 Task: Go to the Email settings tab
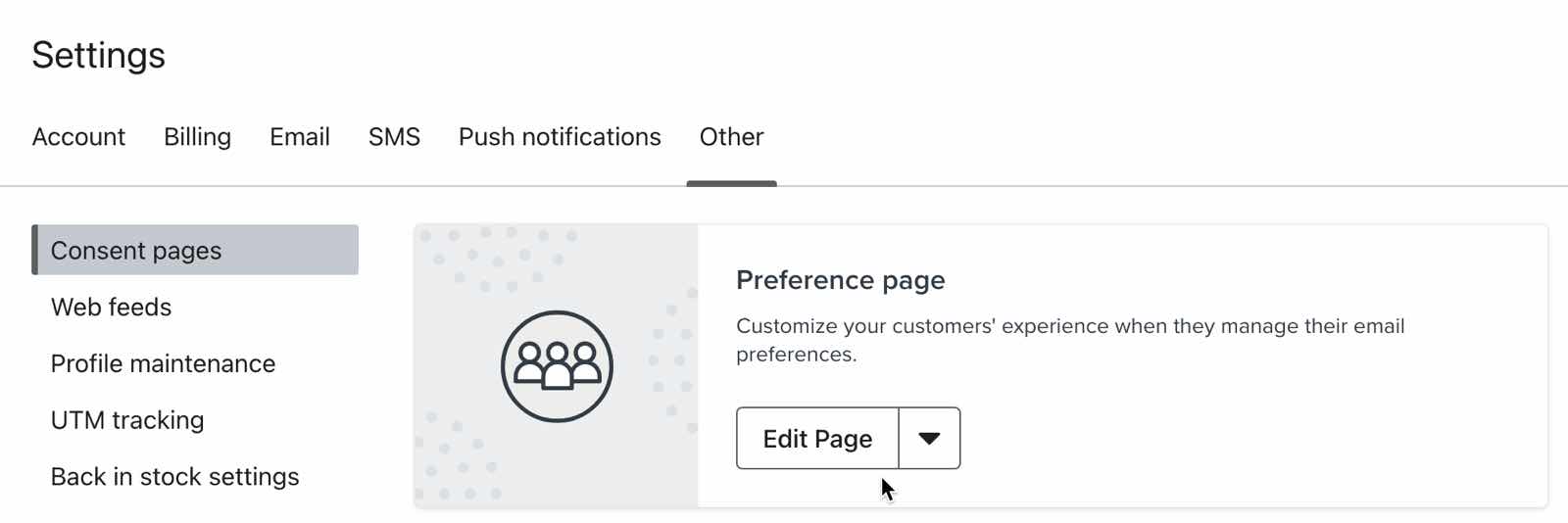[300, 137]
